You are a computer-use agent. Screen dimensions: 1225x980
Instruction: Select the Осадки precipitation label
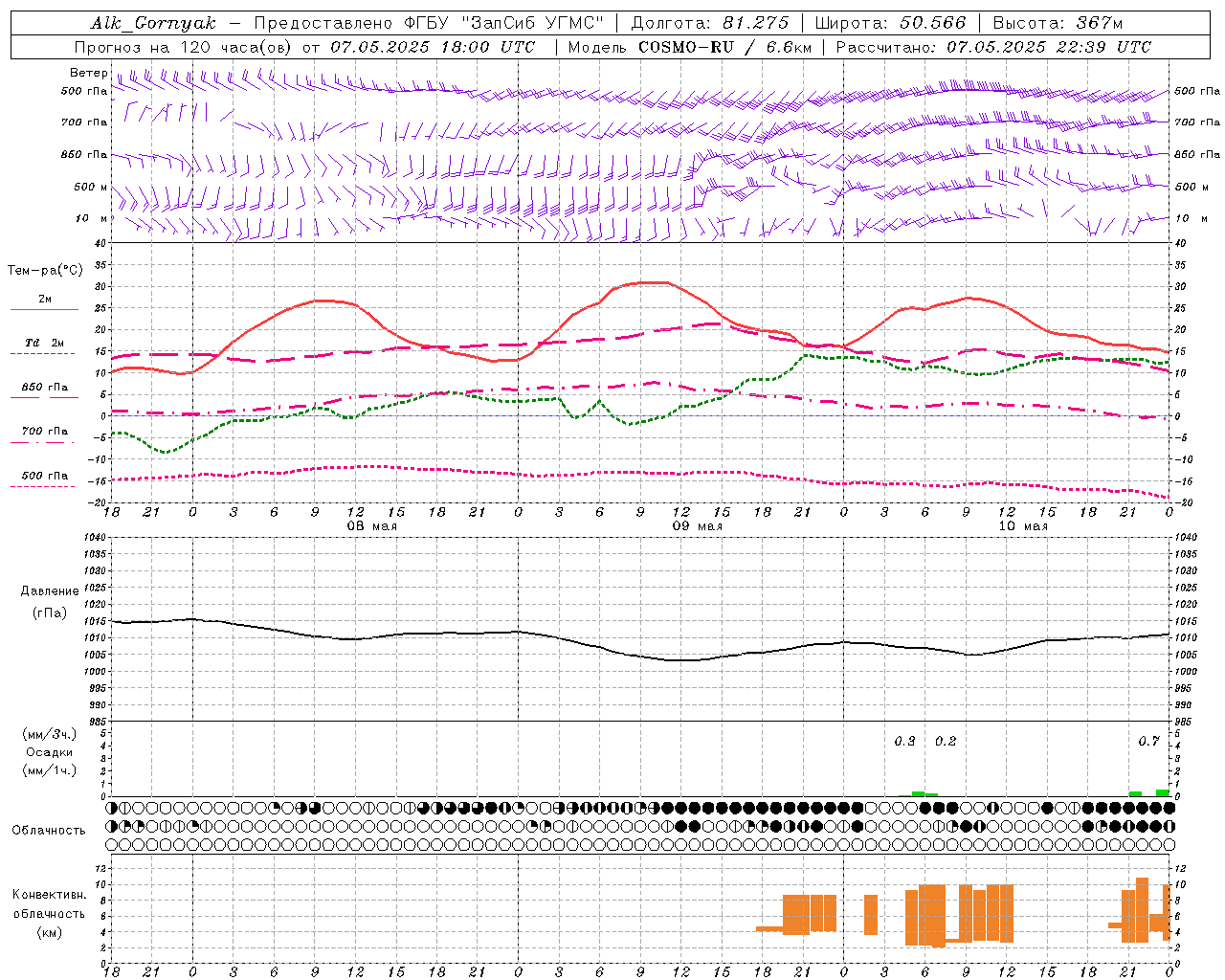(x=49, y=752)
